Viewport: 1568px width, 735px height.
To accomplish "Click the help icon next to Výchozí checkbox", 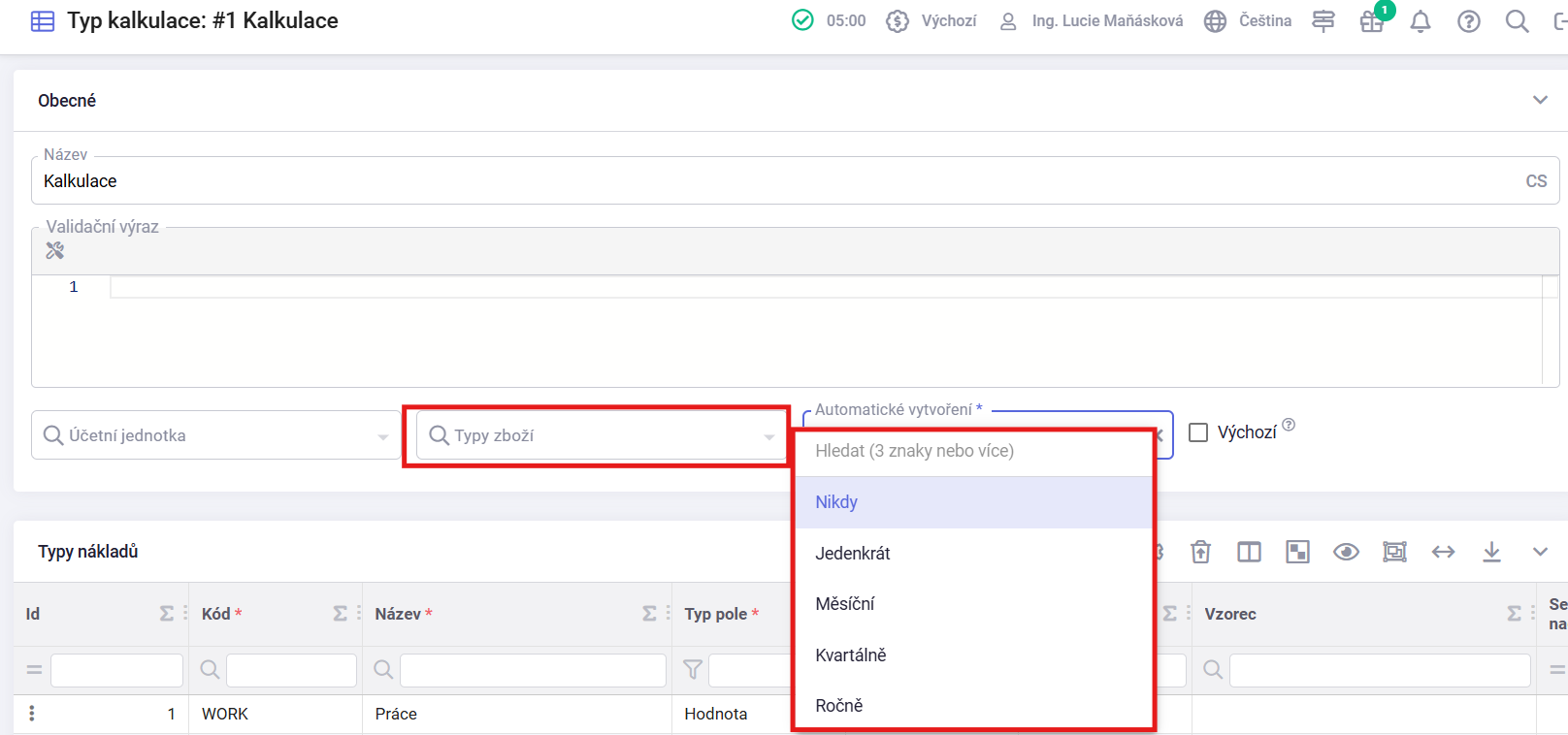I will (1289, 425).
